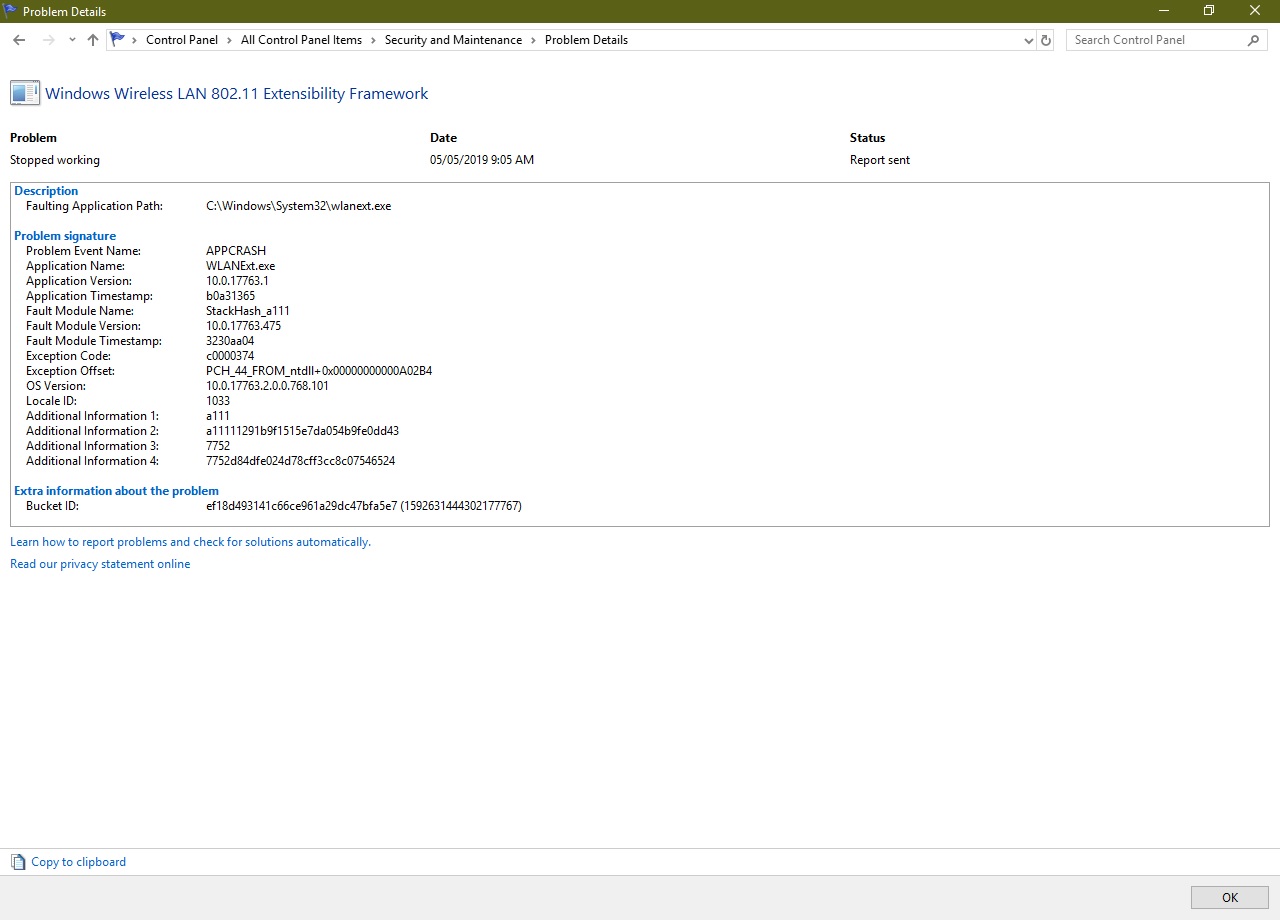This screenshot has height=920, width=1280.
Task: Click Additional Information 3 value 7752
Action: (x=218, y=446)
